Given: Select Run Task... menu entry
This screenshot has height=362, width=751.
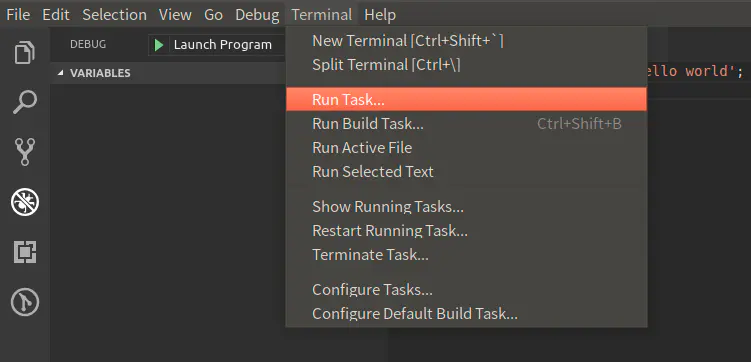Looking at the screenshot, I should click(x=466, y=100).
